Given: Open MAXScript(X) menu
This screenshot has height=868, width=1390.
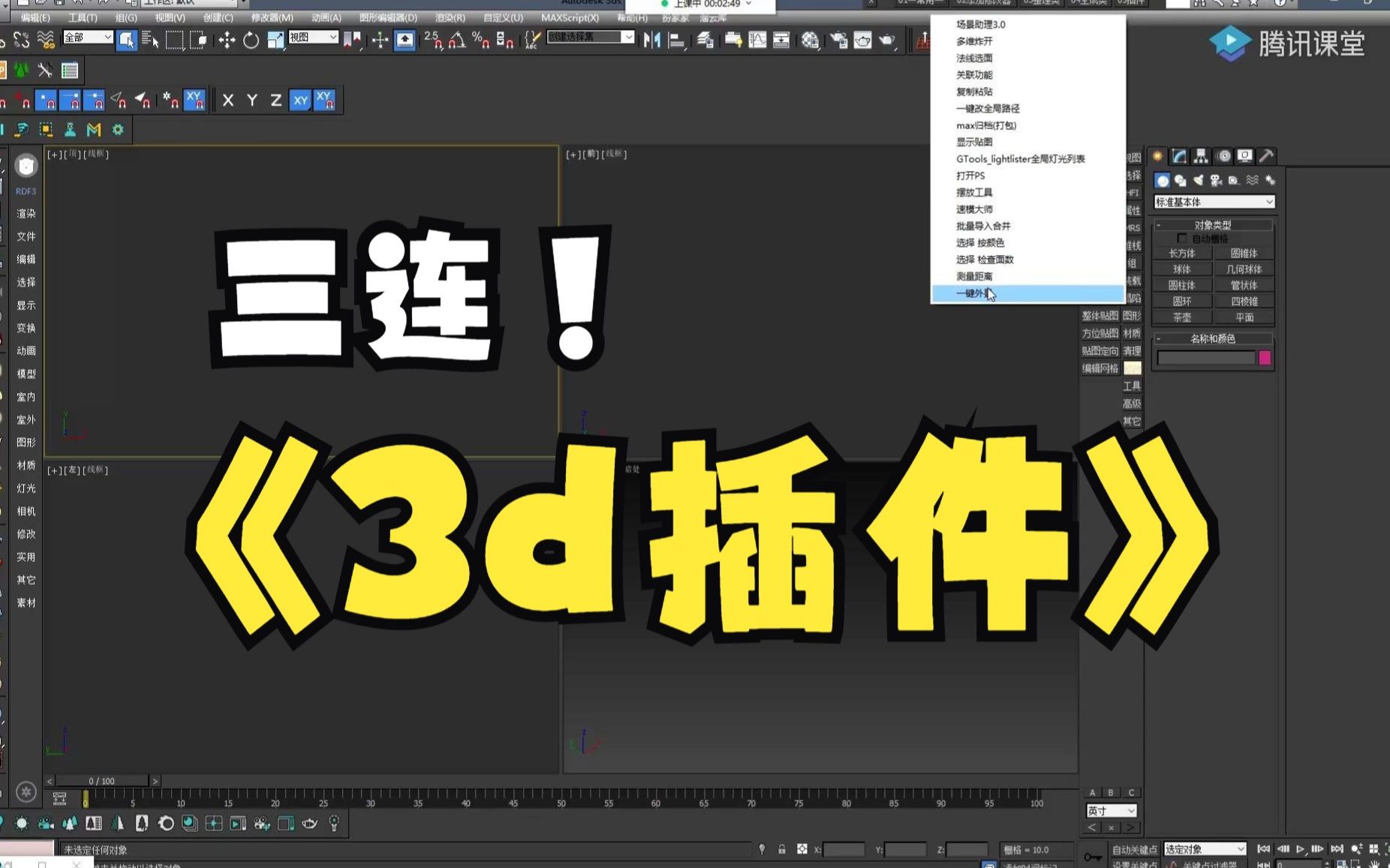Looking at the screenshot, I should 570,17.
